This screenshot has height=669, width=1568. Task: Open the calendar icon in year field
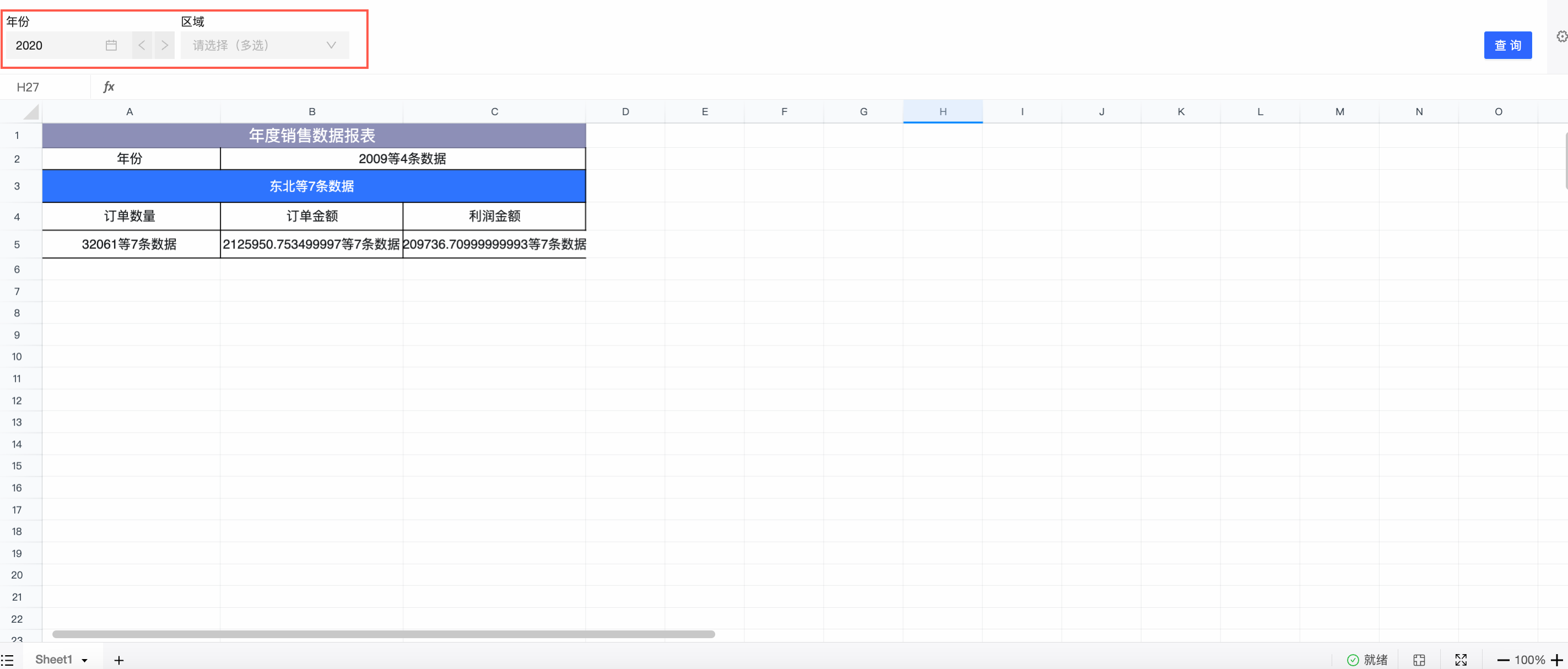tap(111, 45)
